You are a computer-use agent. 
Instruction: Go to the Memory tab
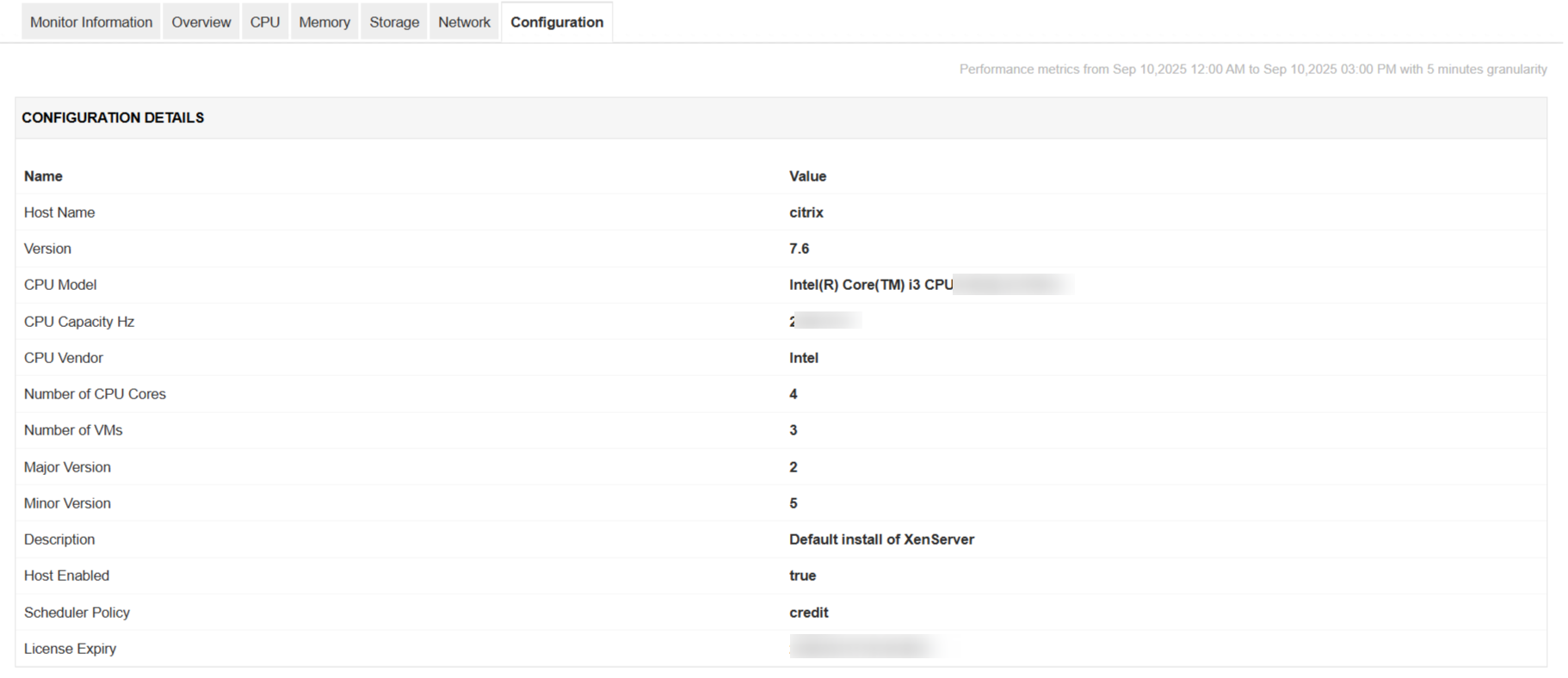tap(324, 22)
